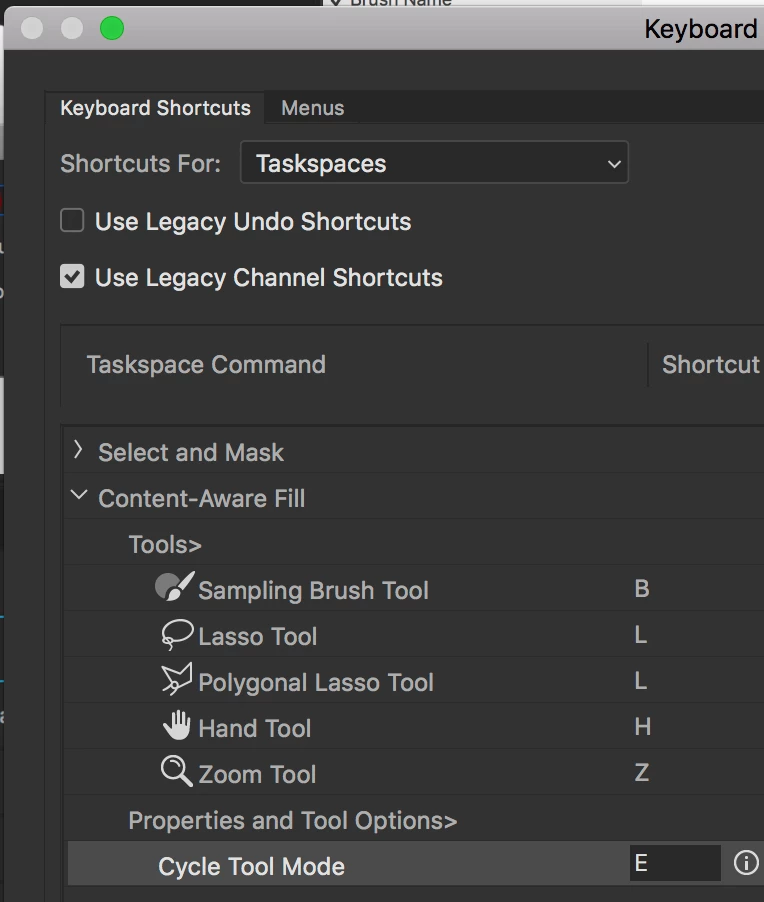Click the Sampling Brush Tool icon
Screen dimensions: 764x902
point(174,588)
